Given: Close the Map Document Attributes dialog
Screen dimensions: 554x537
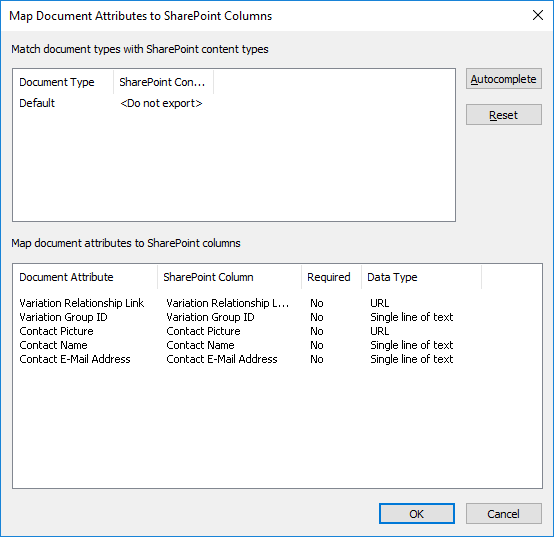Looking at the screenshot, I should click(x=538, y=15).
